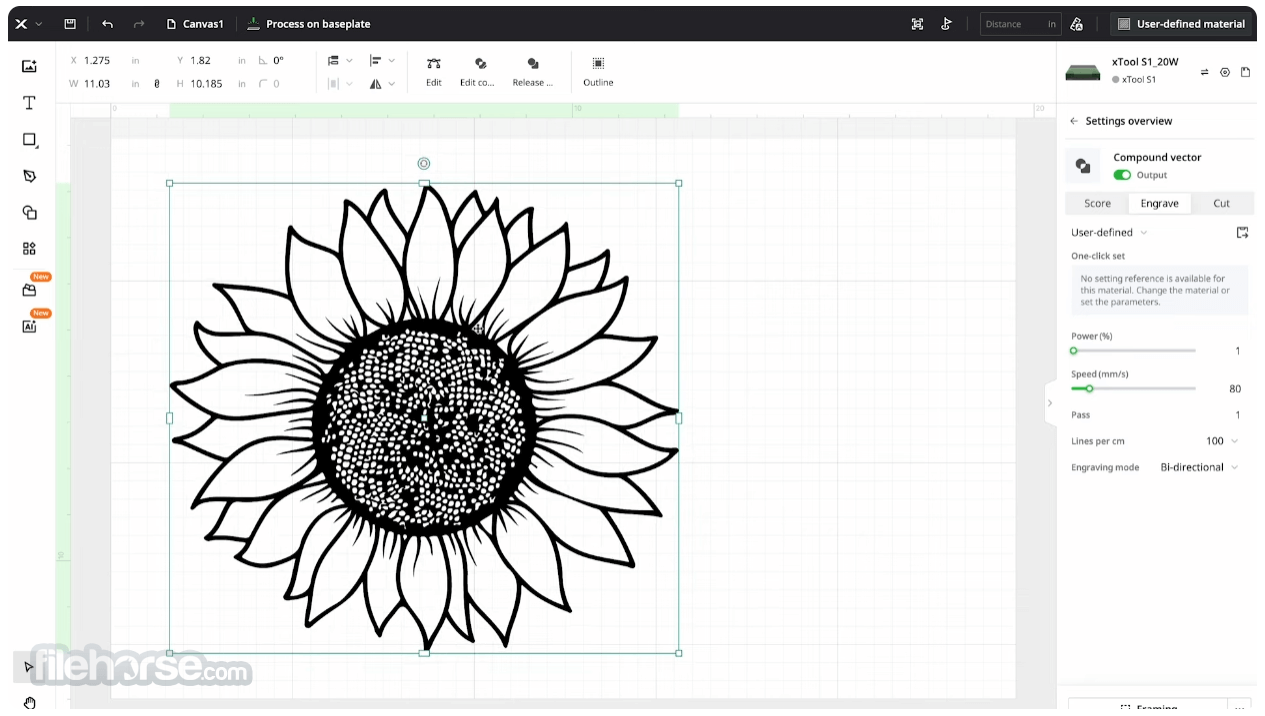The width and height of the screenshot is (1265, 716).
Task: Select the rectangle shape tool
Action: (29, 140)
